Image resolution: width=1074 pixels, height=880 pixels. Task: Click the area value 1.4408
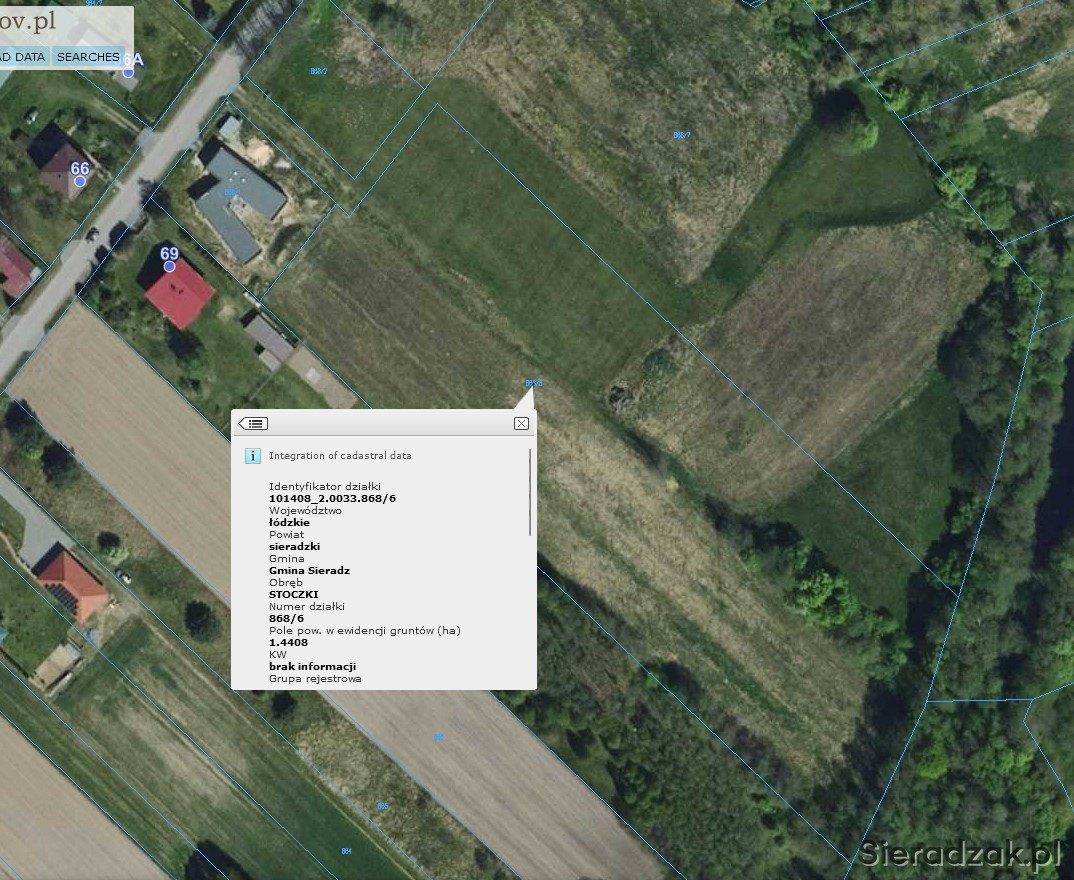288,642
